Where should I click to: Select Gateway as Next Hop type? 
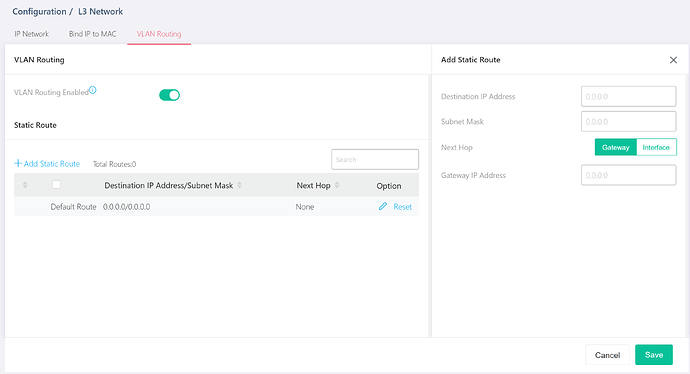[x=616, y=147]
